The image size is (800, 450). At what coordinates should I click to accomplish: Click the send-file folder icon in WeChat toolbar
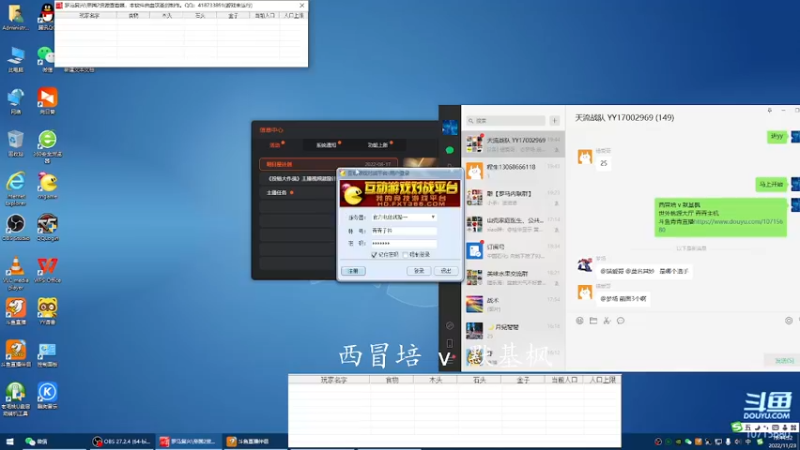click(593, 320)
